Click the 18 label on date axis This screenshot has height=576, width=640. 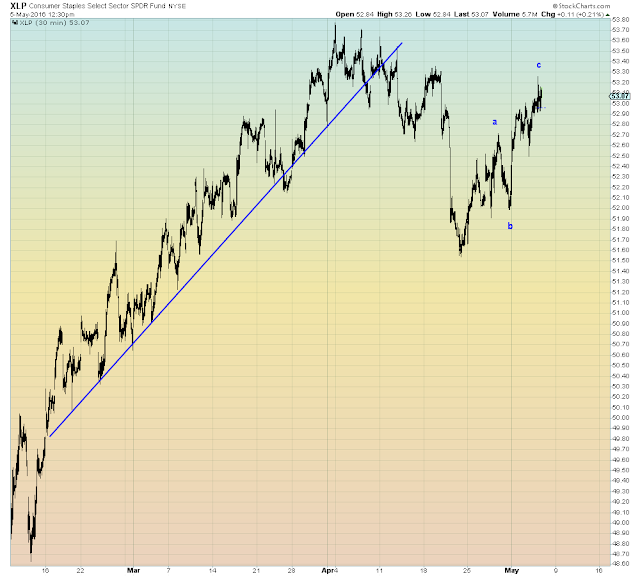click(x=424, y=570)
